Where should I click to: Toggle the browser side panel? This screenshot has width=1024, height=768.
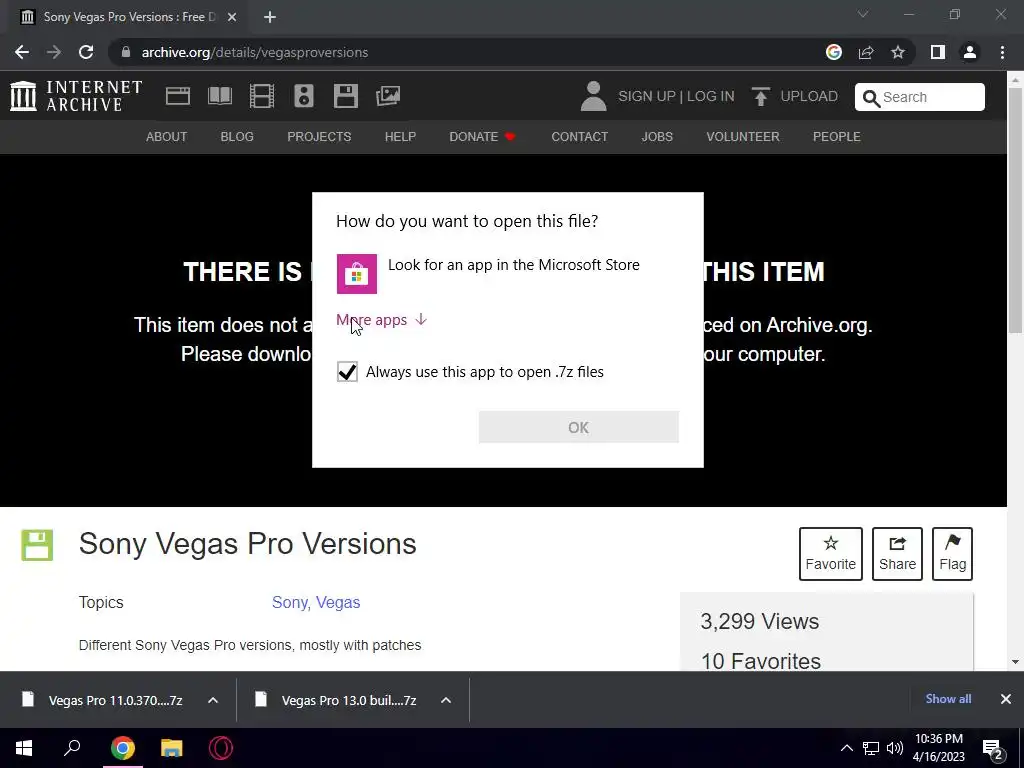(x=938, y=52)
